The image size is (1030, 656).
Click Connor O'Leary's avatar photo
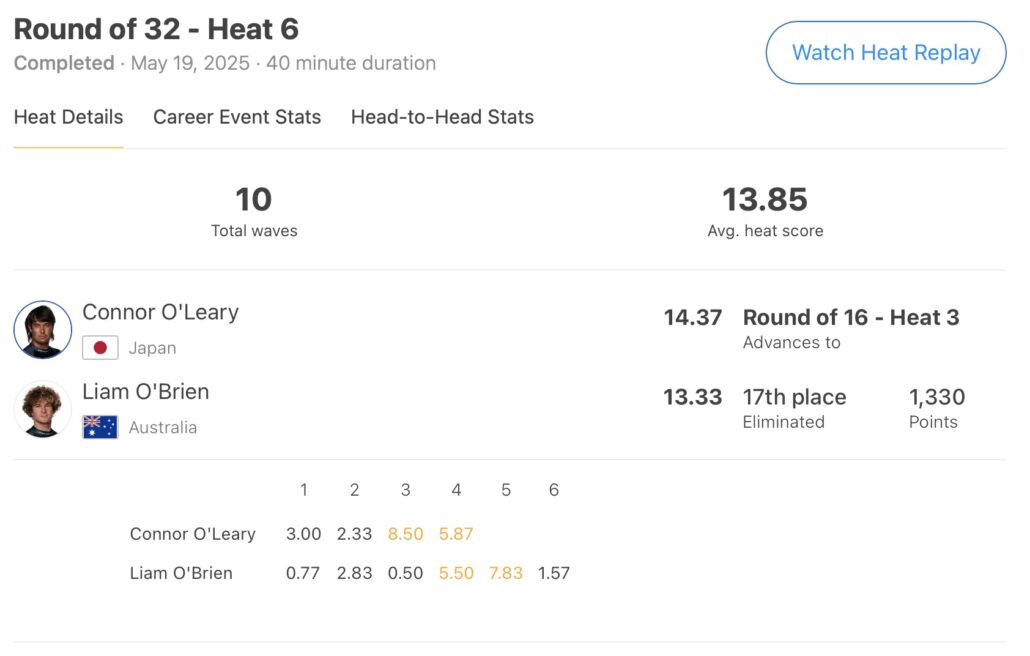click(43, 330)
